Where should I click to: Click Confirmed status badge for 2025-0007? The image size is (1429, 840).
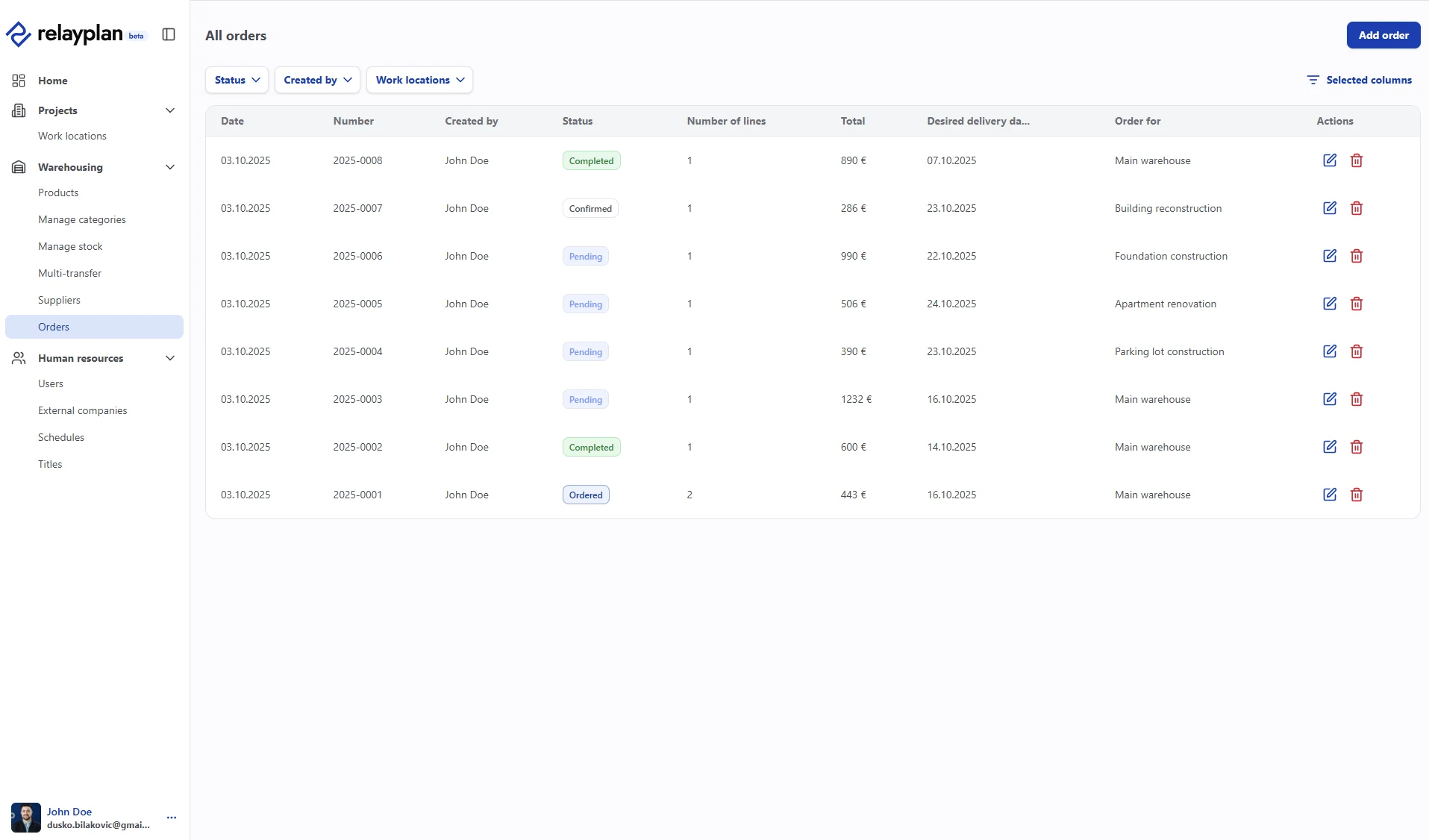click(x=590, y=208)
